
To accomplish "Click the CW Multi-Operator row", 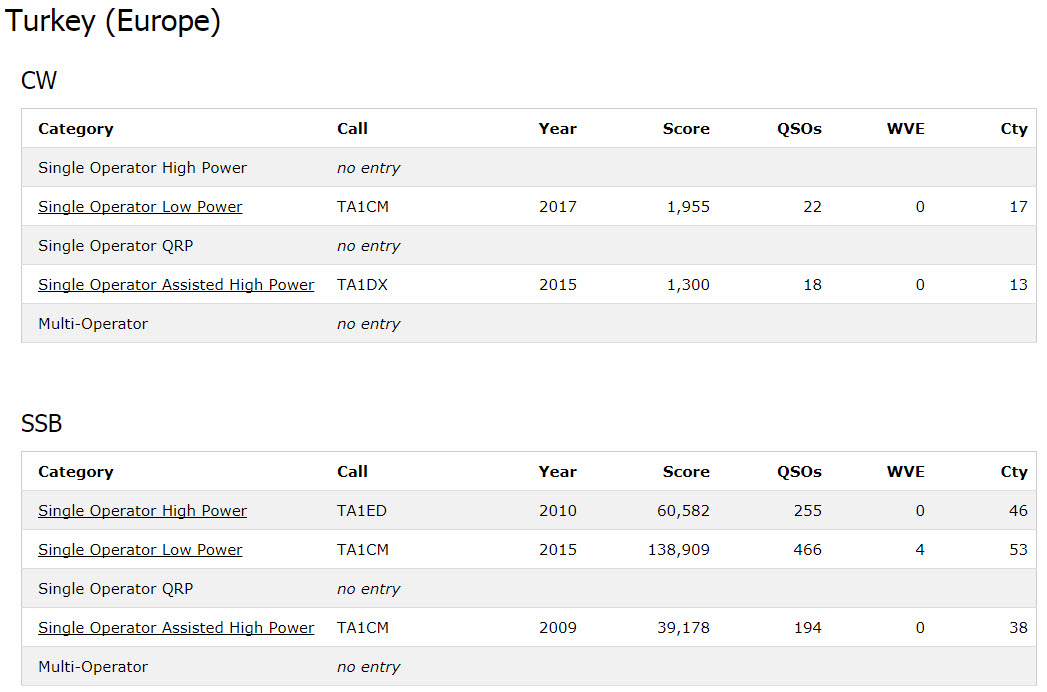I will 529,324.
